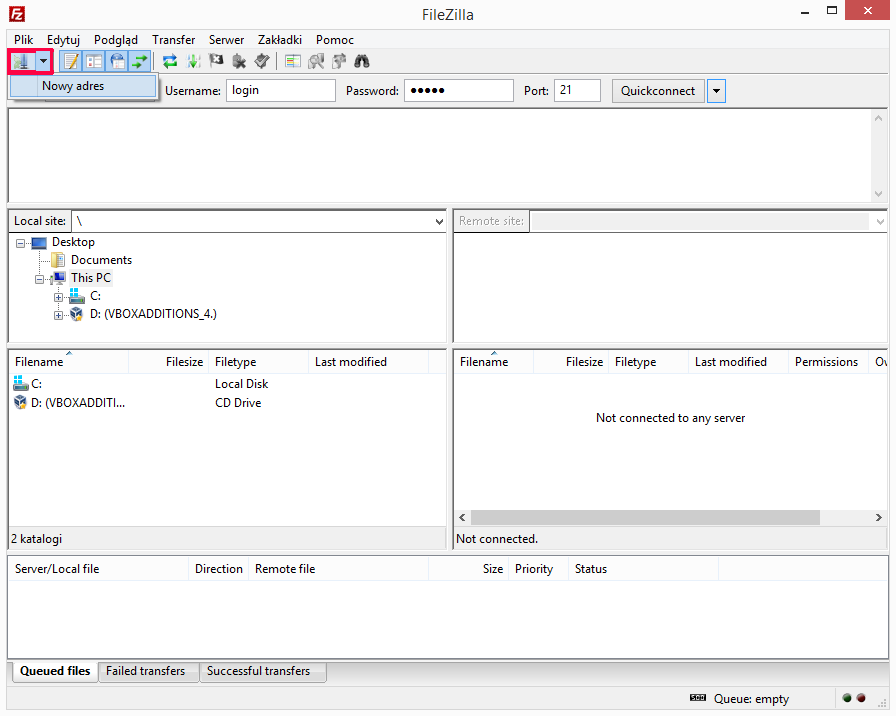Select C: Local Disk row in file list

pos(227,384)
